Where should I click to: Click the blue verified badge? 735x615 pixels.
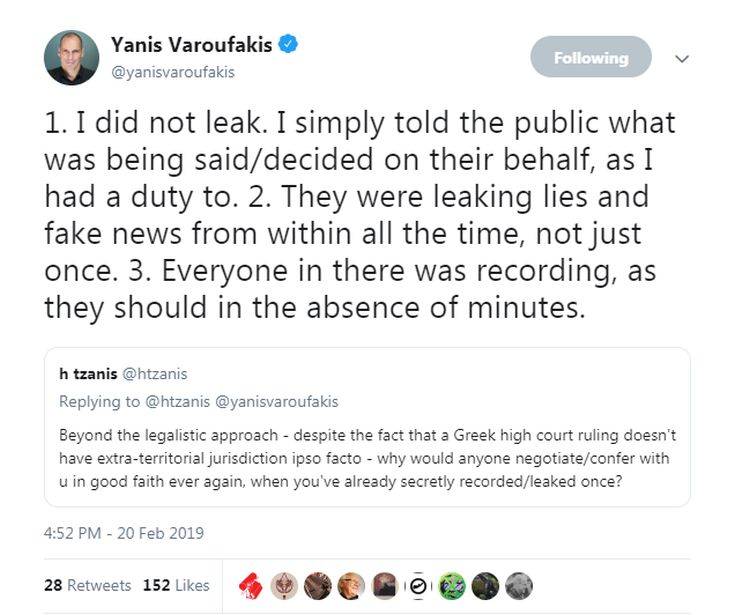(289, 44)
